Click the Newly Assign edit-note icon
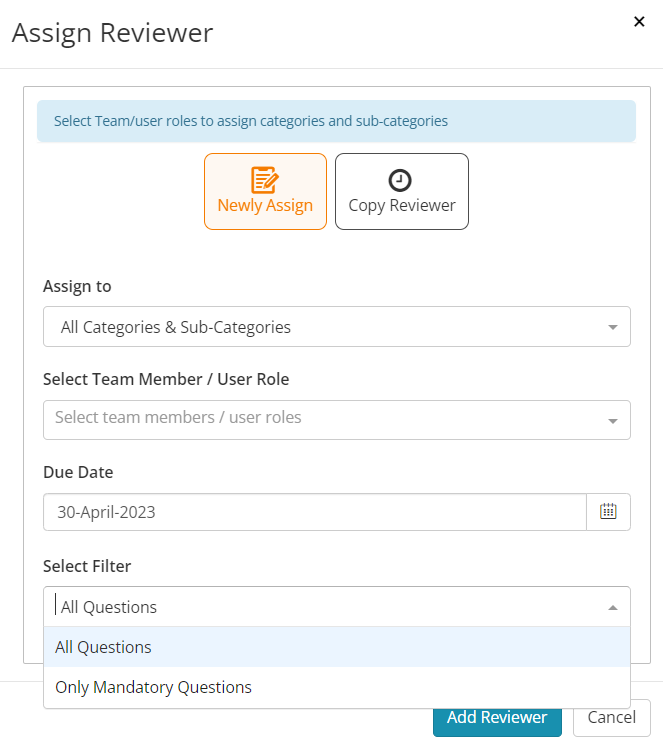The image size is (663, 740). tap(265, 180)
